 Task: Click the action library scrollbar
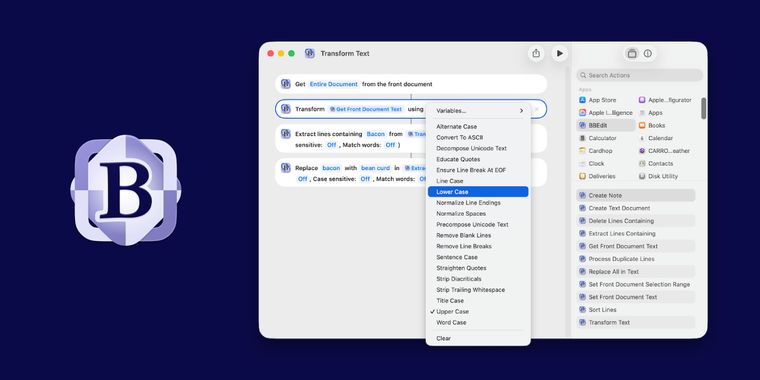pos(703,108)
